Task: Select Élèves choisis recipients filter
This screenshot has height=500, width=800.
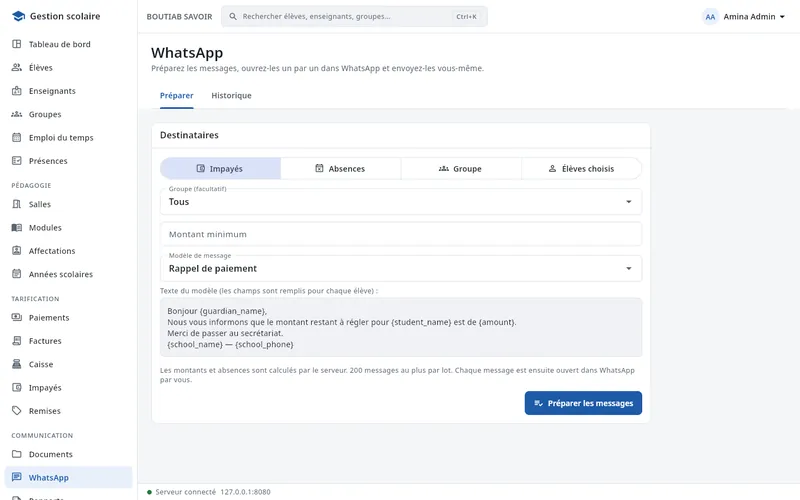Action: pos(581,168)
